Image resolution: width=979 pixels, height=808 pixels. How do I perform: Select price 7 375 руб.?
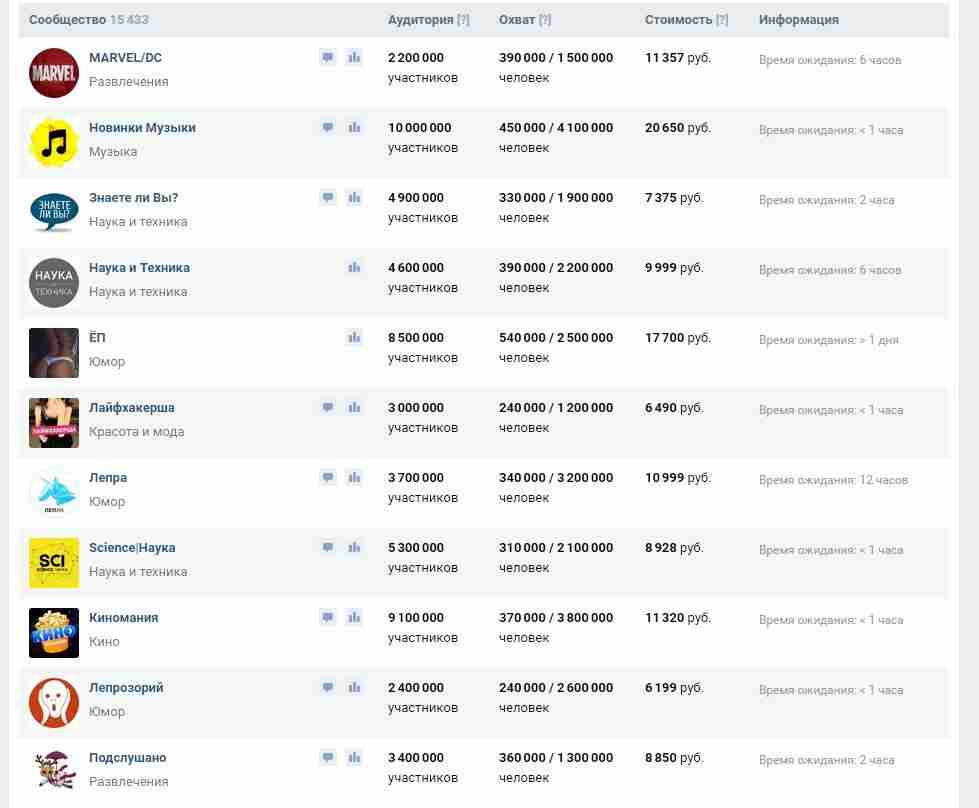tap(674, 197)
